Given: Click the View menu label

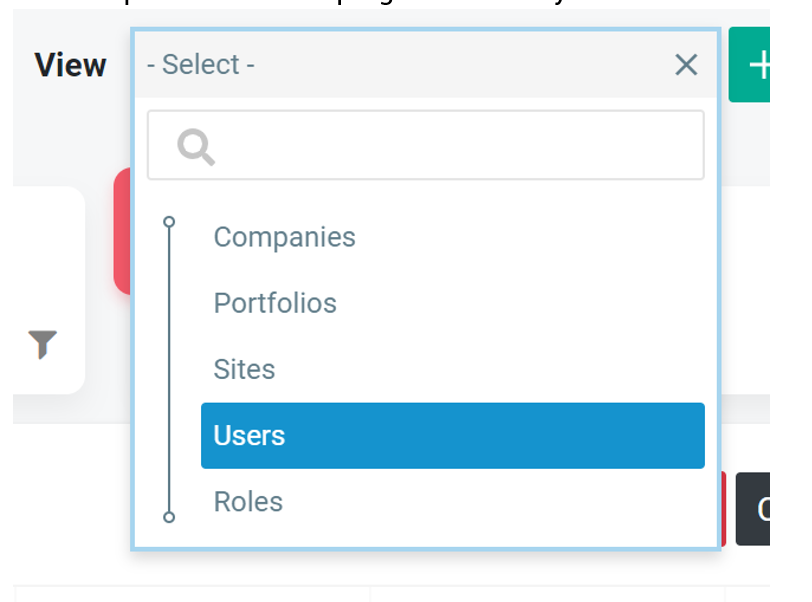Looking at the screenshot, I should click(69, 64).
